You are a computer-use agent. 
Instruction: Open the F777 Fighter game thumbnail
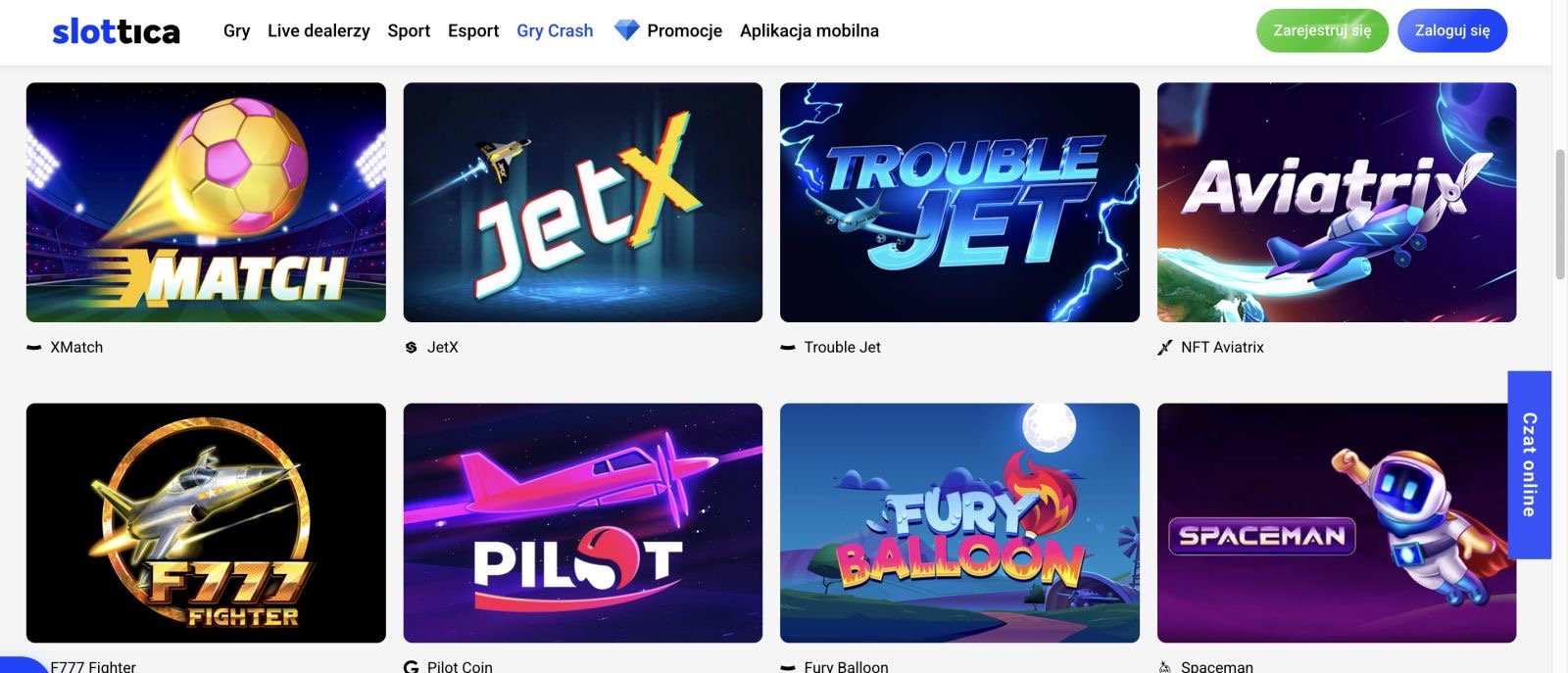click(206, 523)
